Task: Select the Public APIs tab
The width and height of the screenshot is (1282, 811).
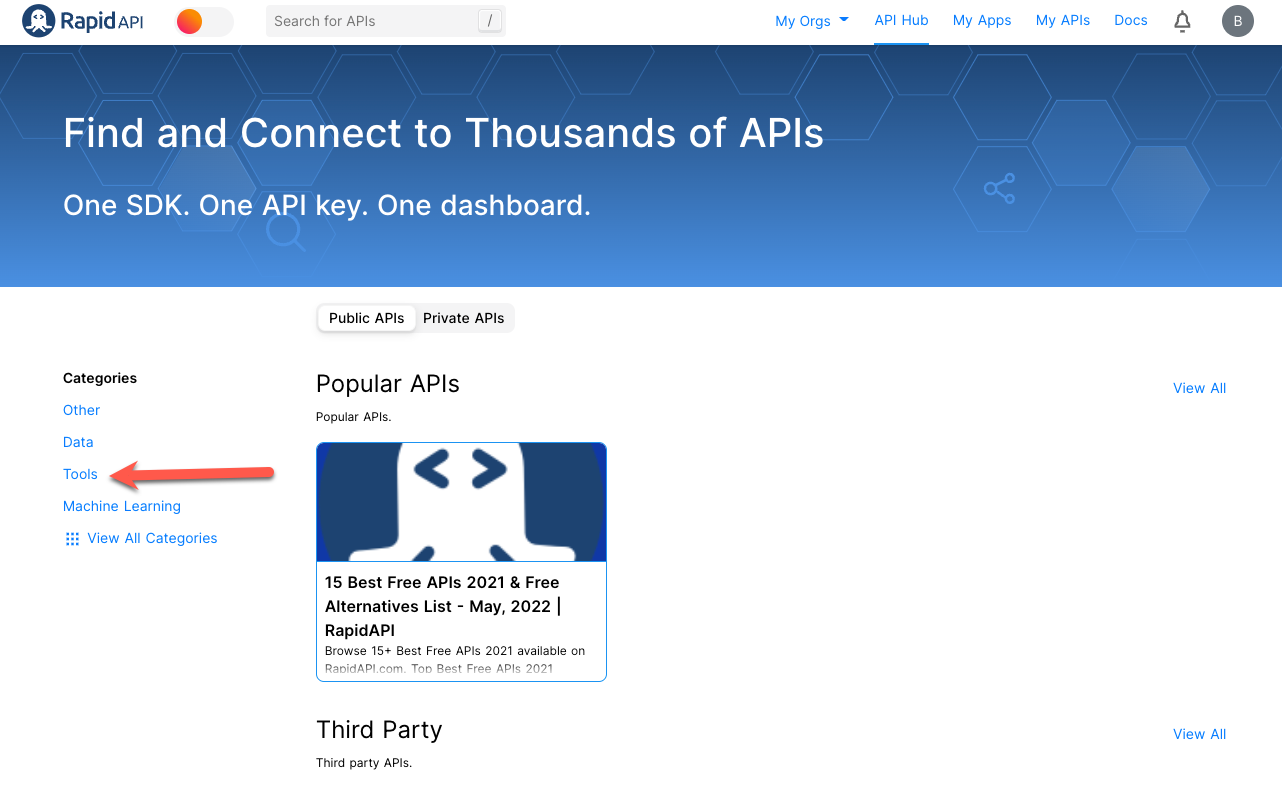Action: pos(367,318)
